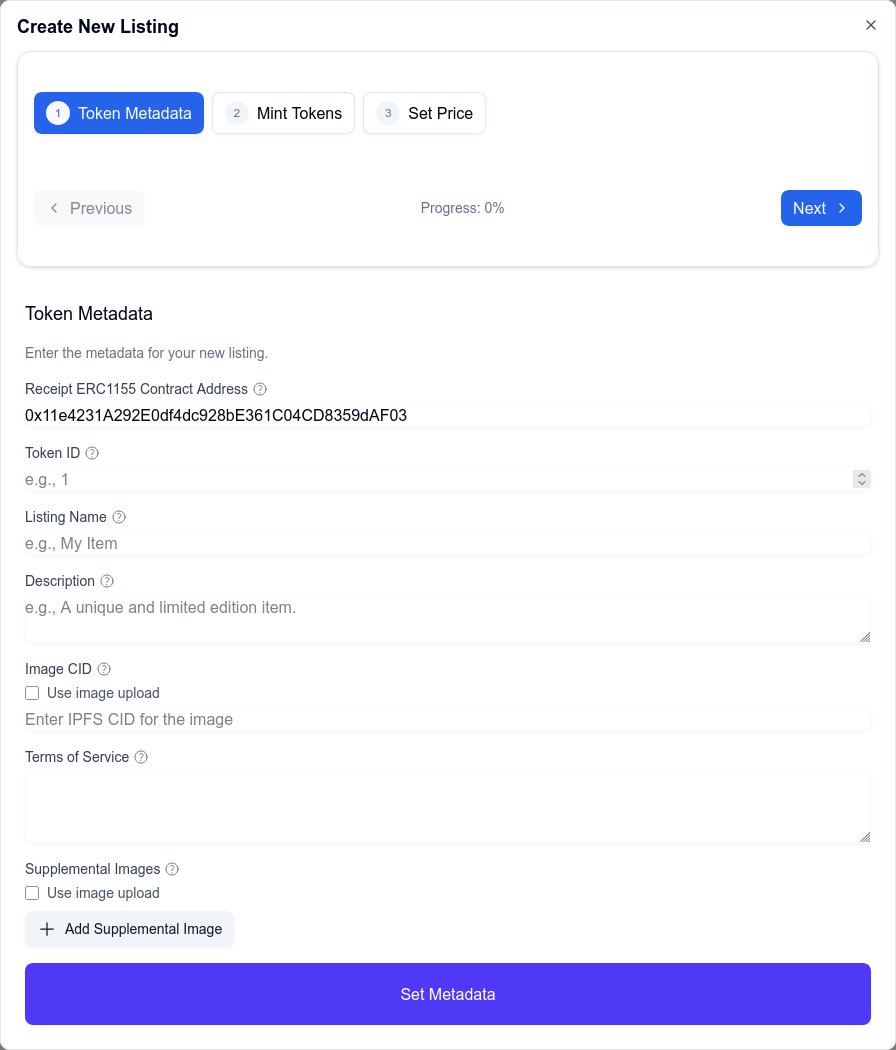Screen dimensions: 896x1050
Task: Switch to the Set Price step
Action: 424,113
